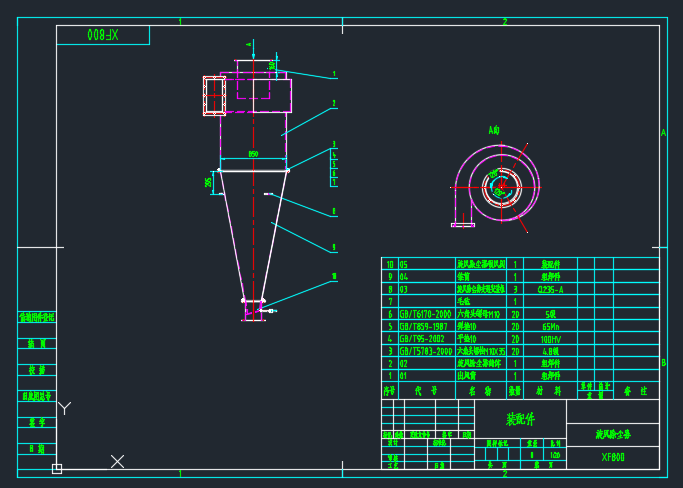Click the 代号 column header
This screenshot has height=488, width=683.
coord(426,391)
